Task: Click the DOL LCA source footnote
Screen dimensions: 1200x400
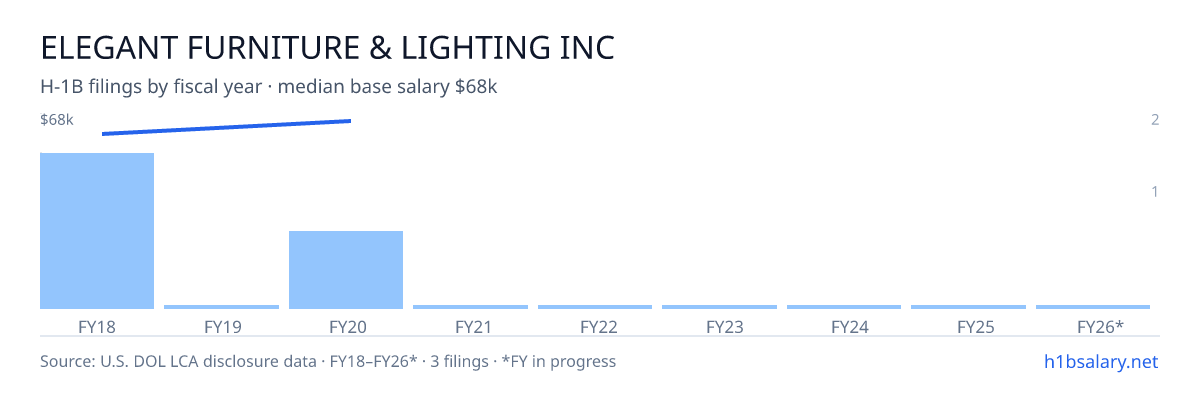Action: (x=328, y=361)
